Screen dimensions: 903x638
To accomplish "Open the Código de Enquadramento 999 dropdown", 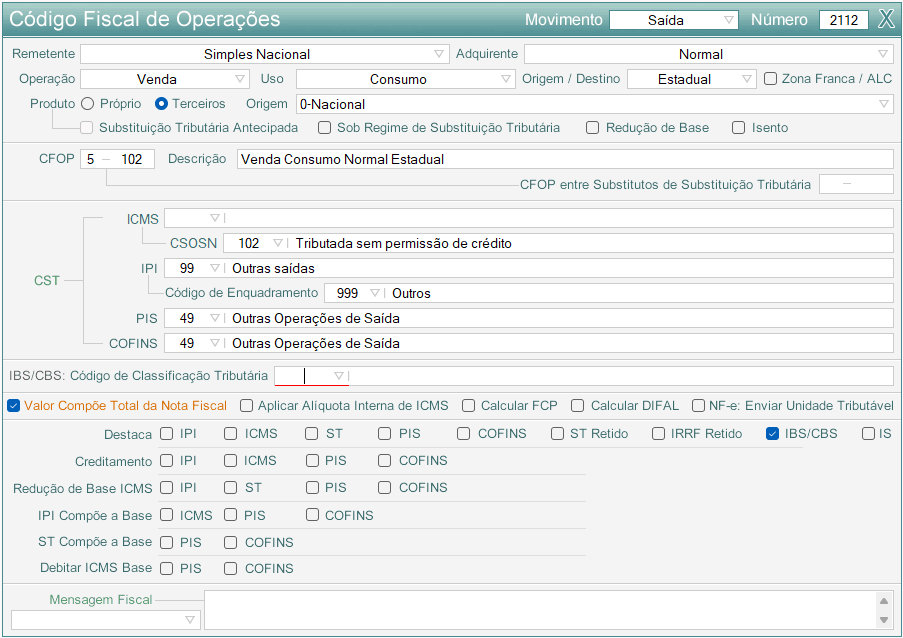I will click(x=374, y=293).
